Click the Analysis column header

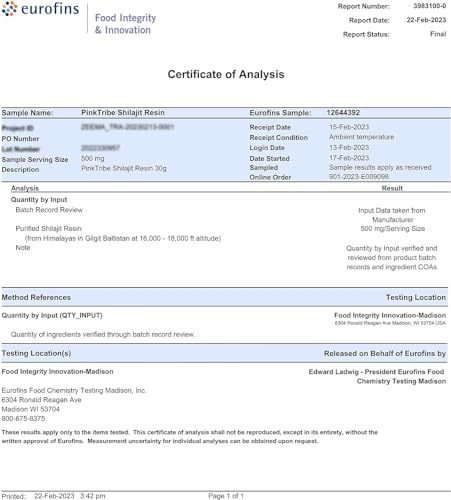click(x=25, y=188)
